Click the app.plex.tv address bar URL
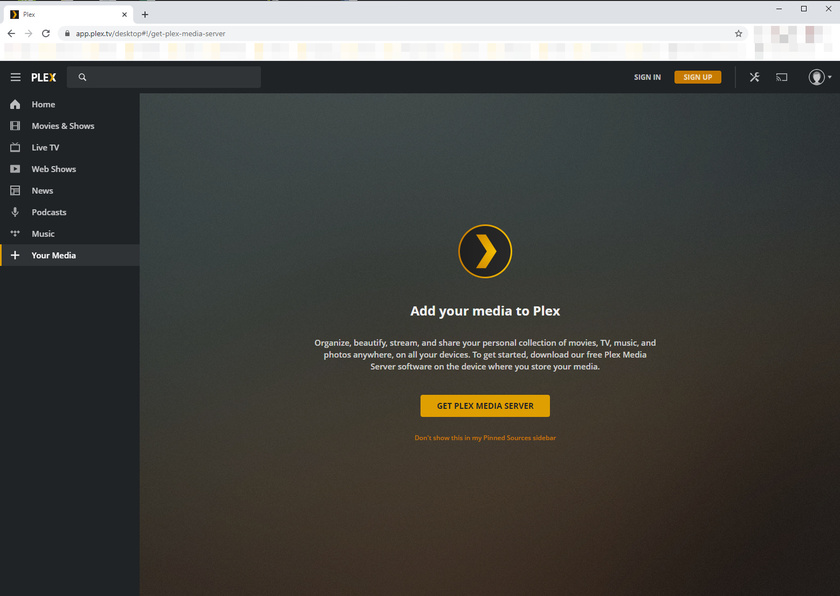This screenshot has width=840, height=596. point(151,33)
